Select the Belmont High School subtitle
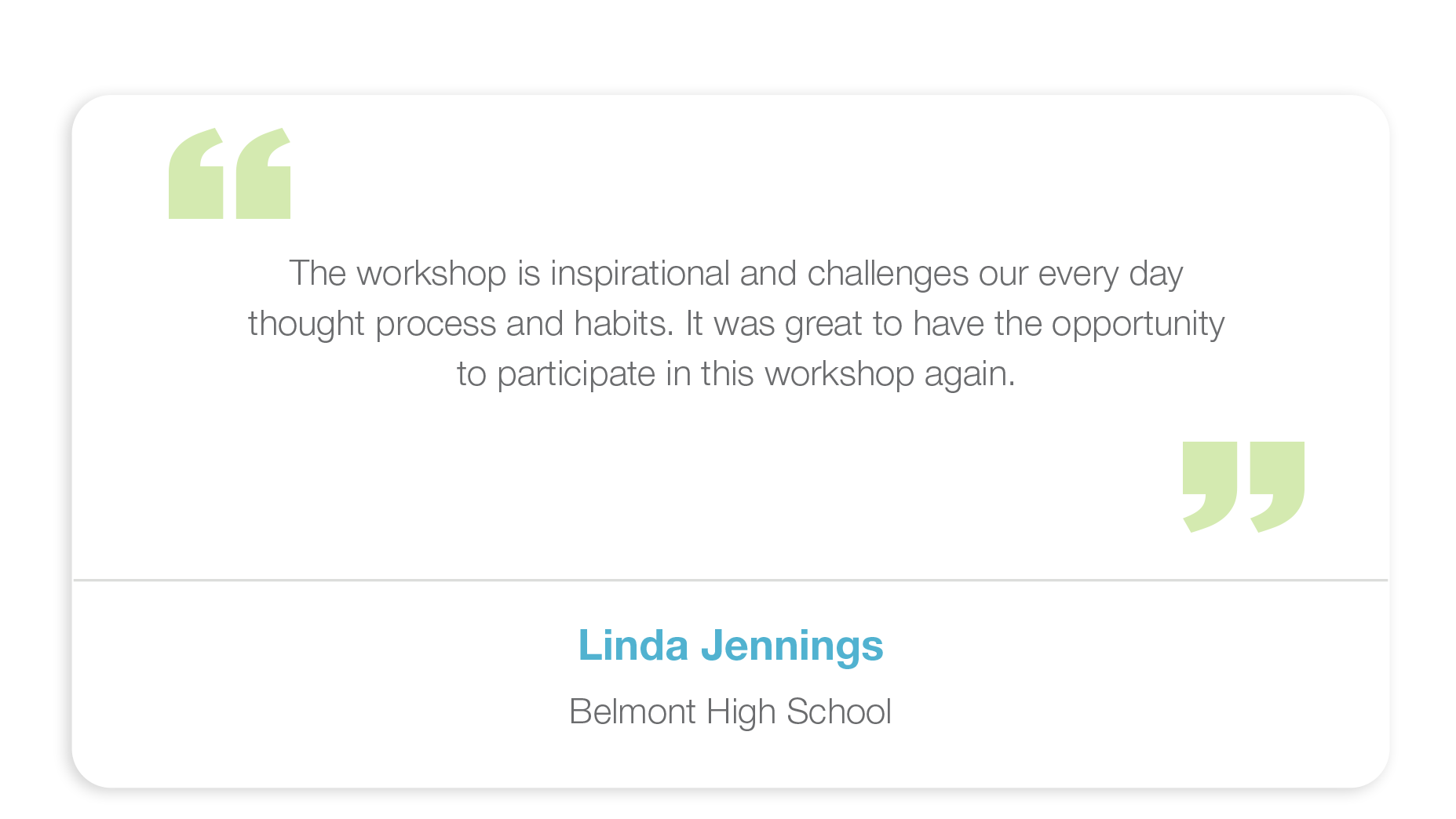The height and width of the screenshot is (819, 1456). (730, 712)
